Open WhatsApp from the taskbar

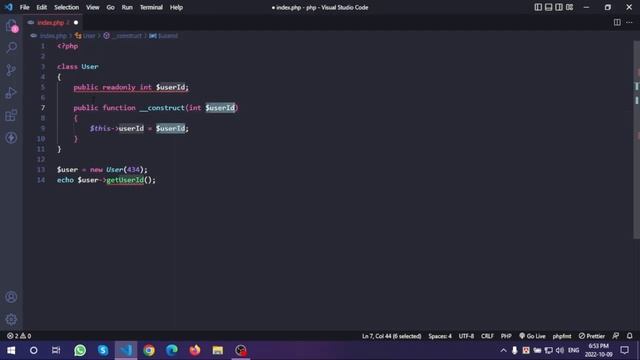point(80,350)
